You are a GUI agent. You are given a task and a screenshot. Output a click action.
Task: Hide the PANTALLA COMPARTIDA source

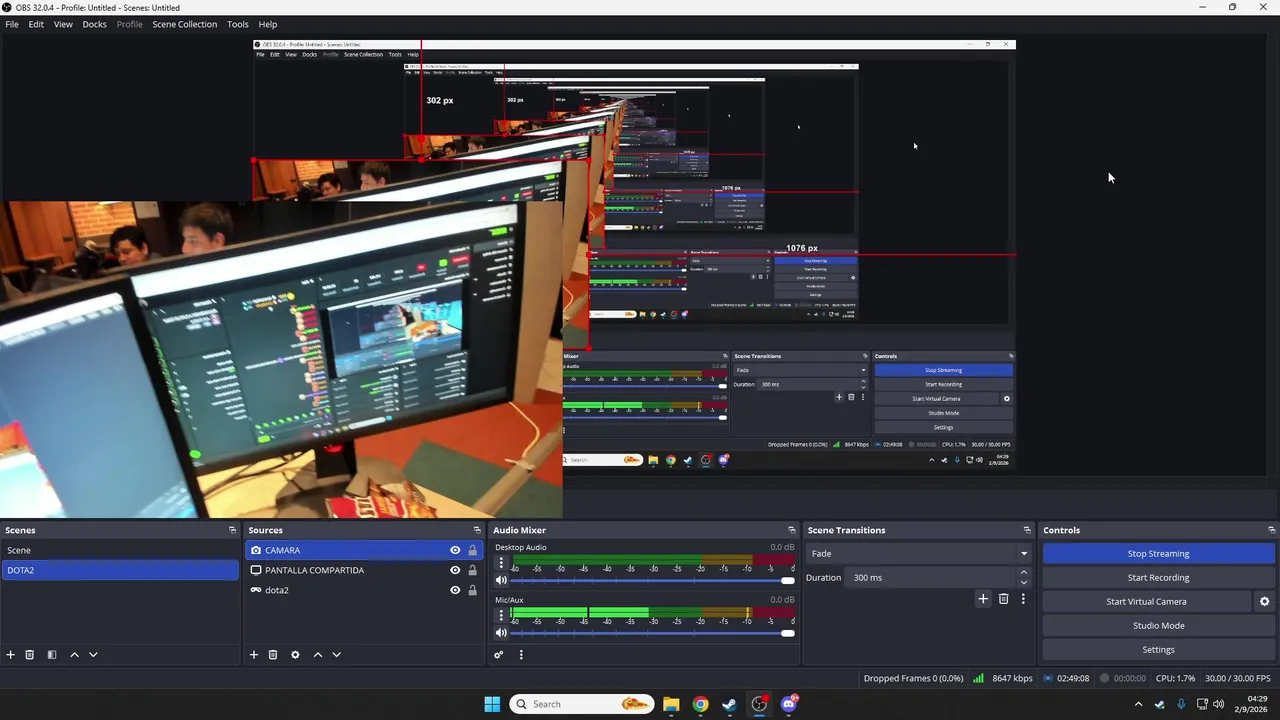455,570
